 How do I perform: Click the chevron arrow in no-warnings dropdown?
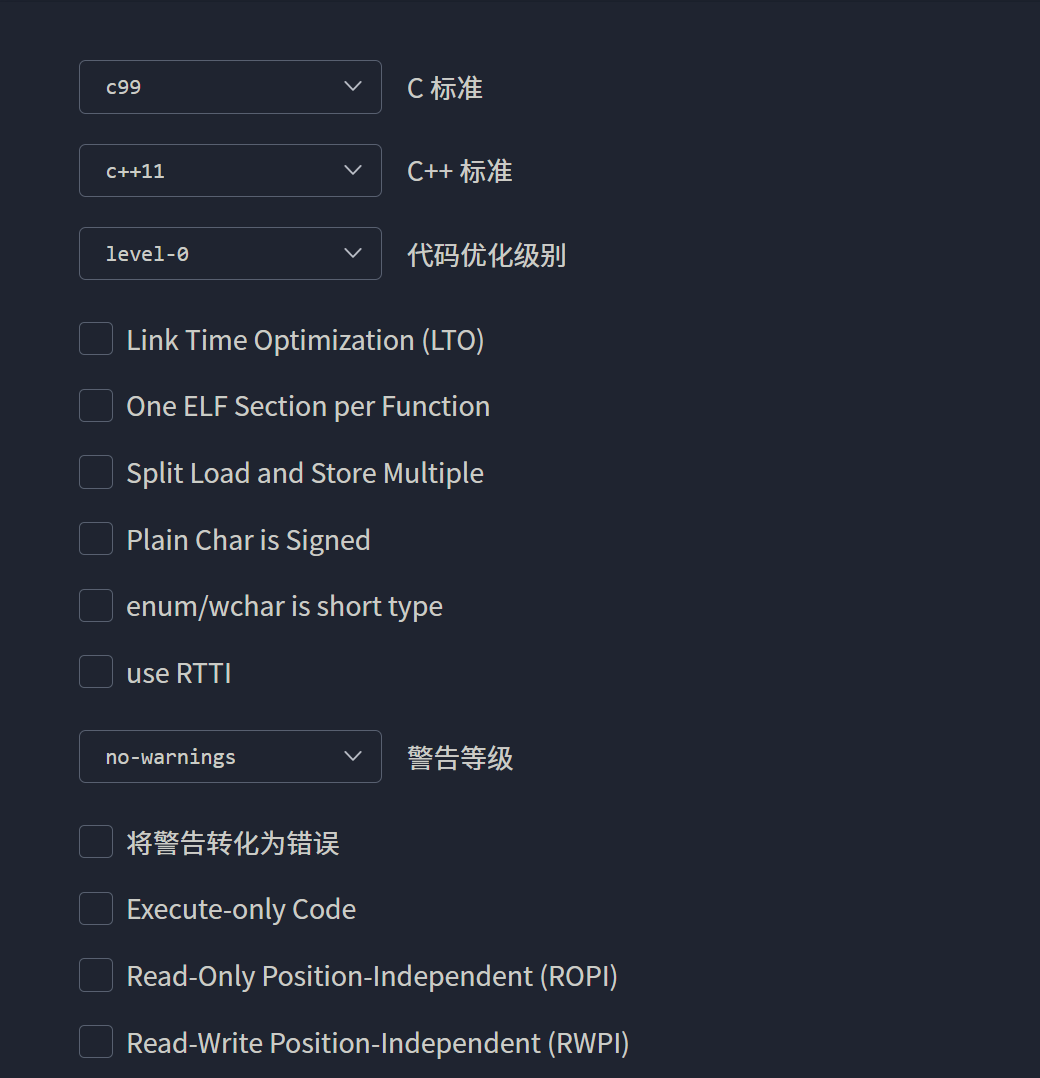pos(352,757)
